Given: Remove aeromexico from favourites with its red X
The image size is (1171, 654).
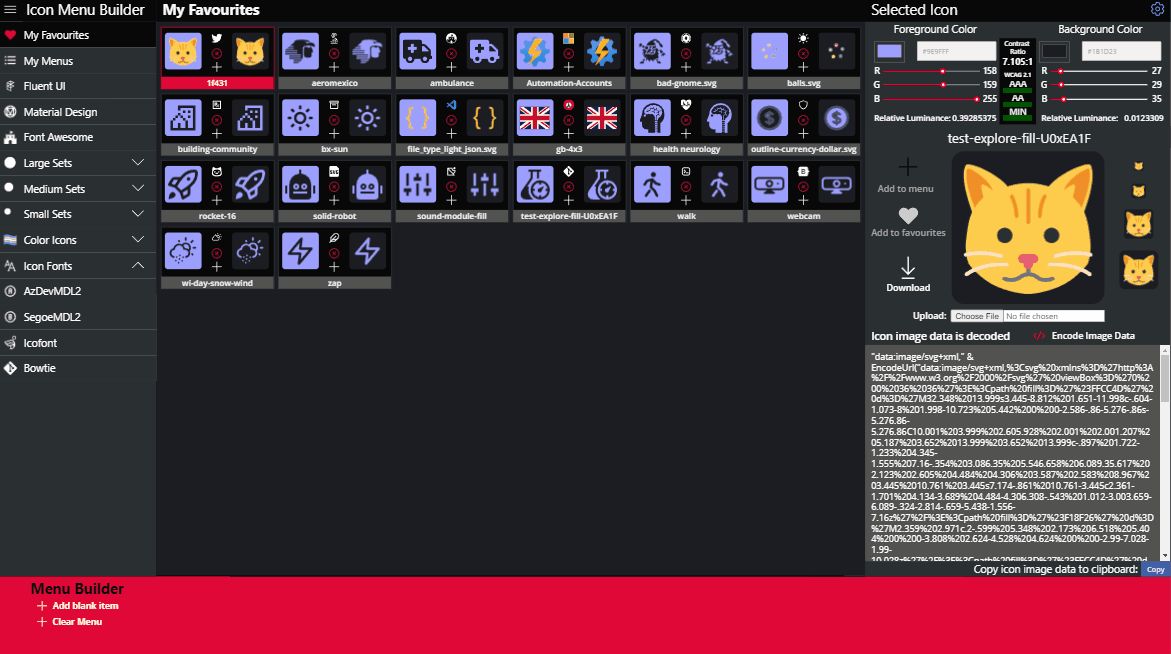Looking at the screenshot, I should (334, 54).
